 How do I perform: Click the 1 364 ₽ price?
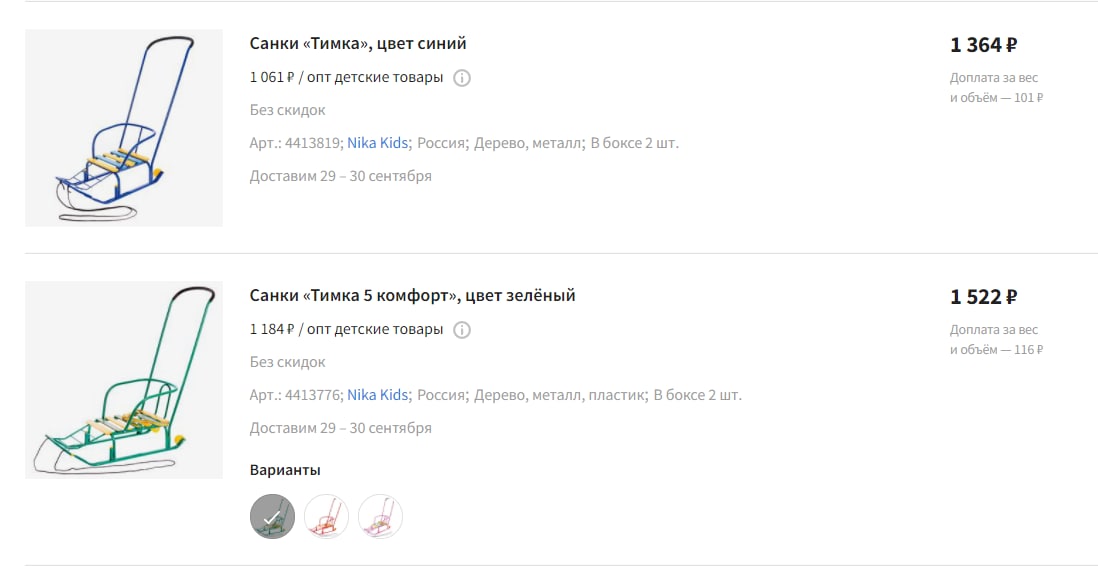(x=983, y=46)
